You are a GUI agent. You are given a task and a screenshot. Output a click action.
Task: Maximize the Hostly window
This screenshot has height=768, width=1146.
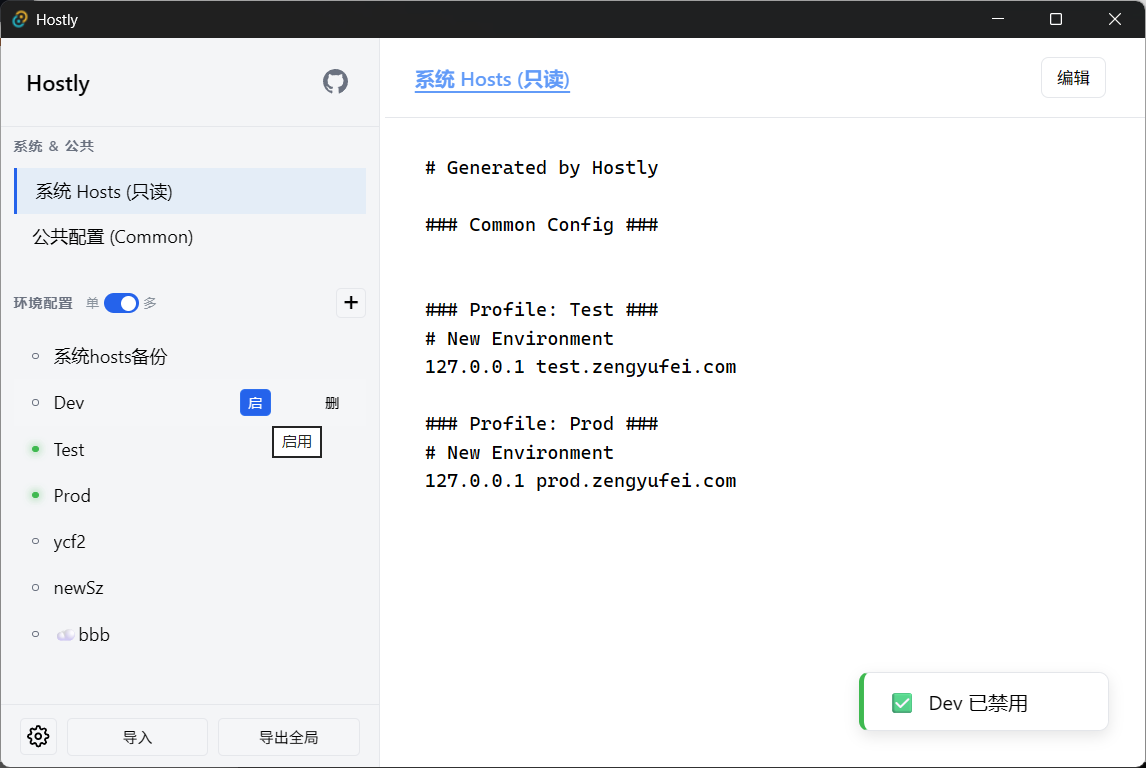1055,19
